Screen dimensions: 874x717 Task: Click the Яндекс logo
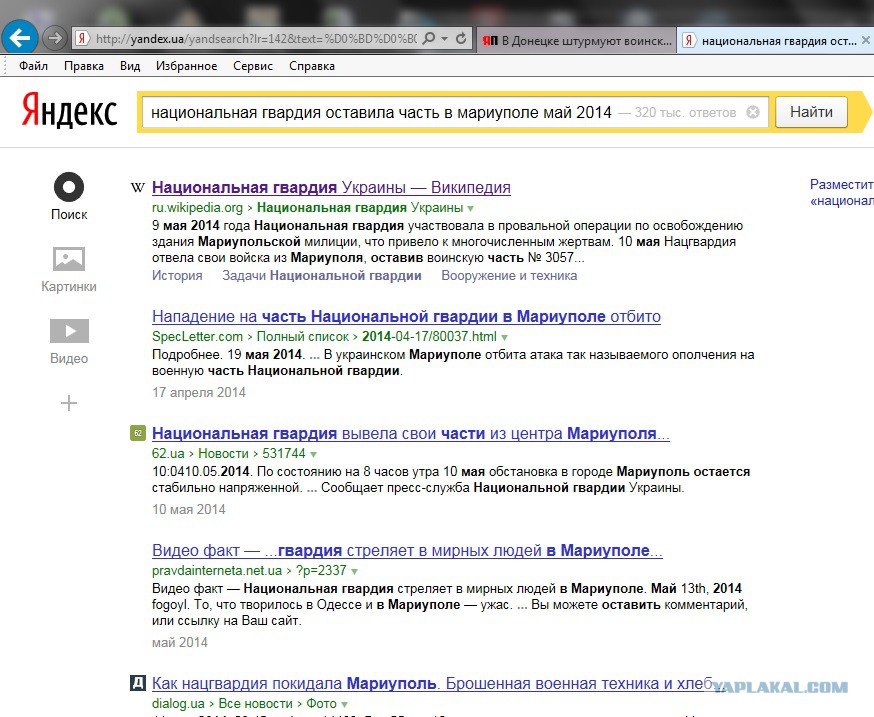click(69, 110)
